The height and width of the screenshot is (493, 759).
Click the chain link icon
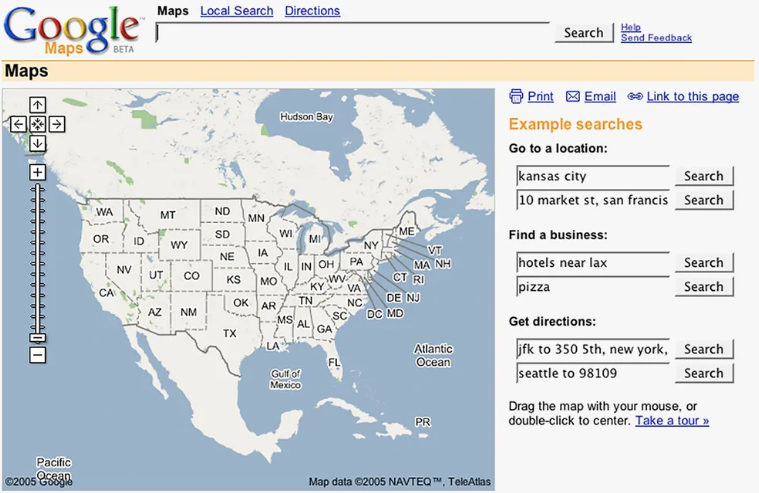click(x=635, y=96)
